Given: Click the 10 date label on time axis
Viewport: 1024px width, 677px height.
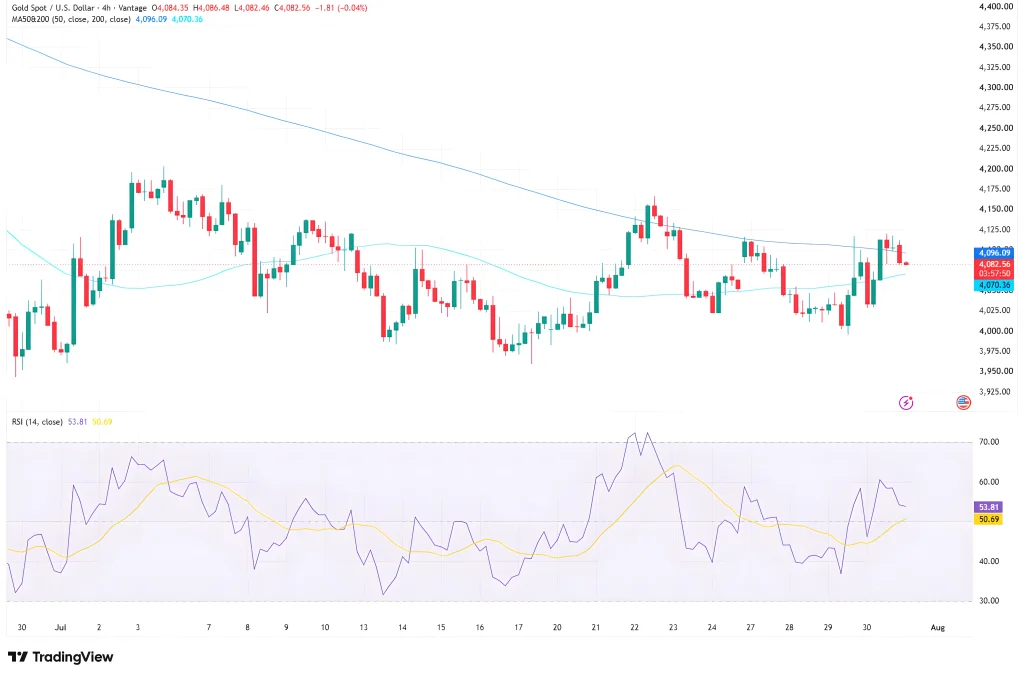Looking at the screenshot, I should 325,627.
